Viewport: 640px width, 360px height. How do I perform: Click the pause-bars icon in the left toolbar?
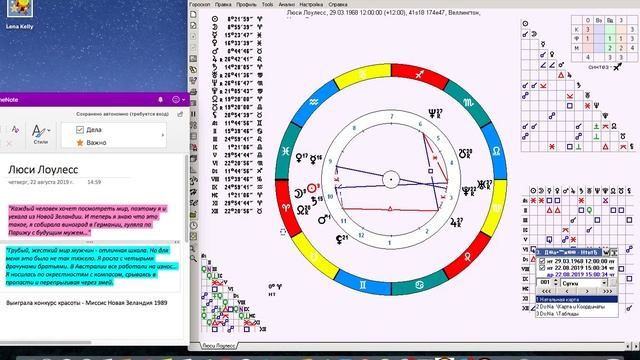(193, 114)
